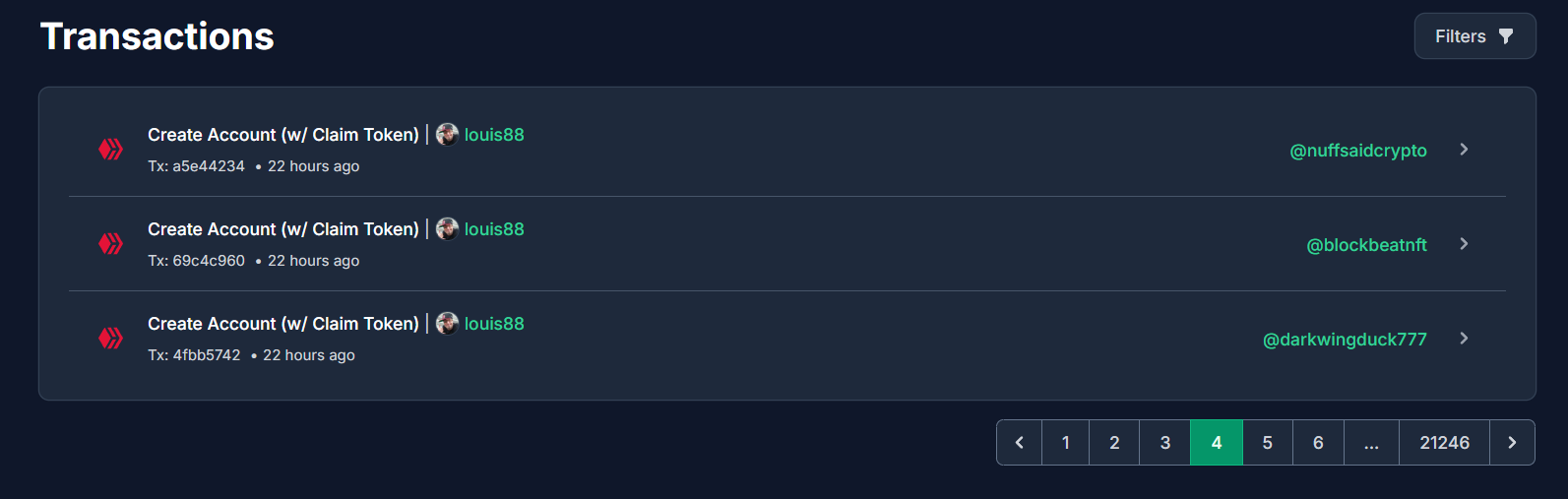This screenshot has width=1568, height=499.
Task: Jump to page 5 in pagination
Action: point(1268,443)
